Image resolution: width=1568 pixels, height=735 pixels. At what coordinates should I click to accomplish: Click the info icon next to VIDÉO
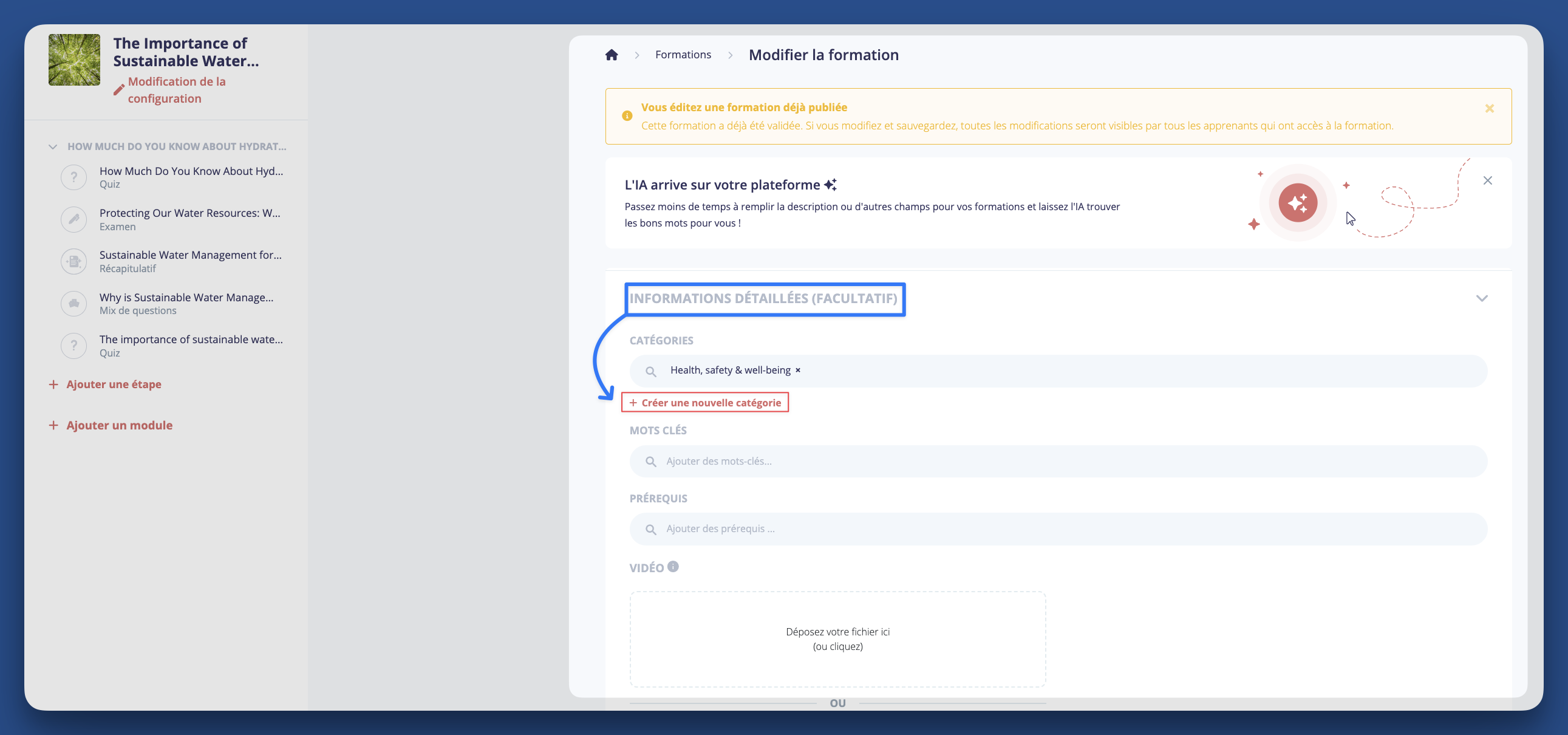[x=673, y=566]
